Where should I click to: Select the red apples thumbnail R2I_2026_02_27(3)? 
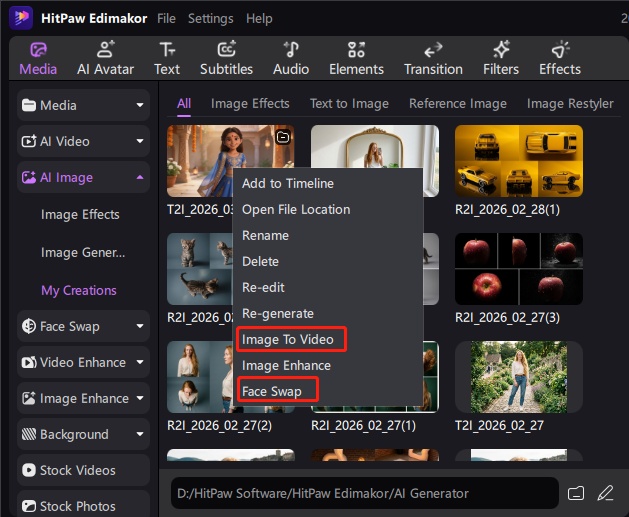click(x=519, y=269)
